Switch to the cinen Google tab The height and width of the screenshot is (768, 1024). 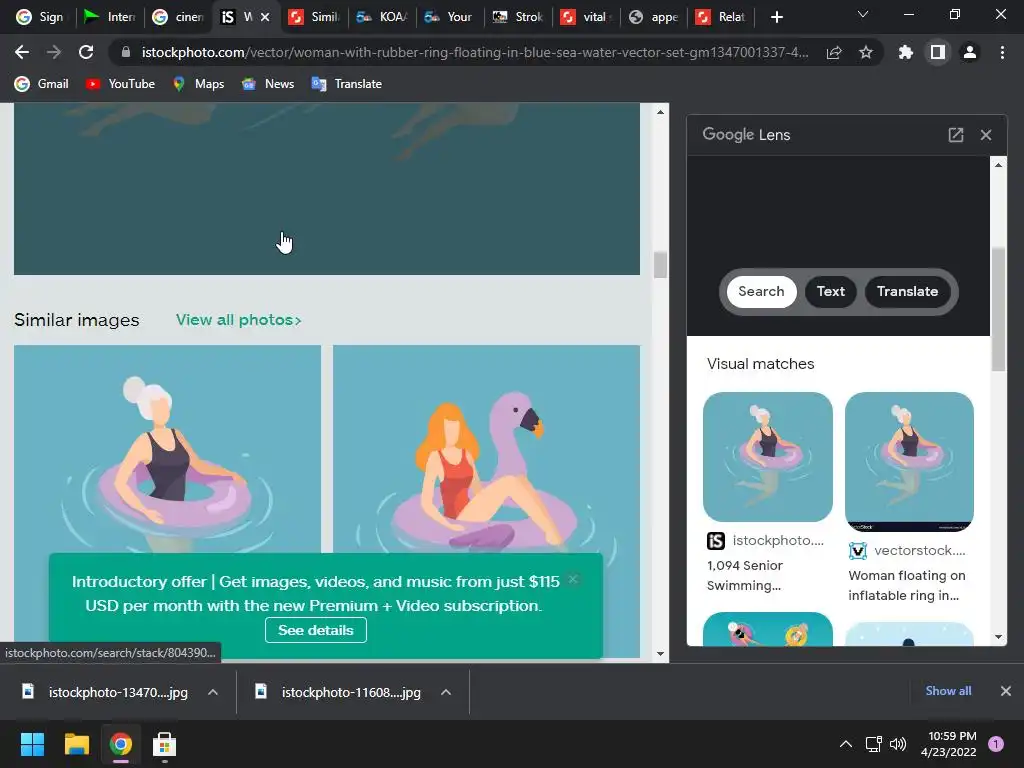click(178, 17)
